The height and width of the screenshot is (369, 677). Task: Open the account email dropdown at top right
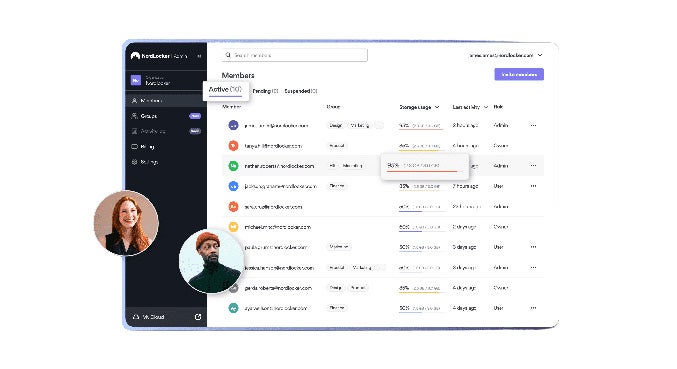[506, 55]
